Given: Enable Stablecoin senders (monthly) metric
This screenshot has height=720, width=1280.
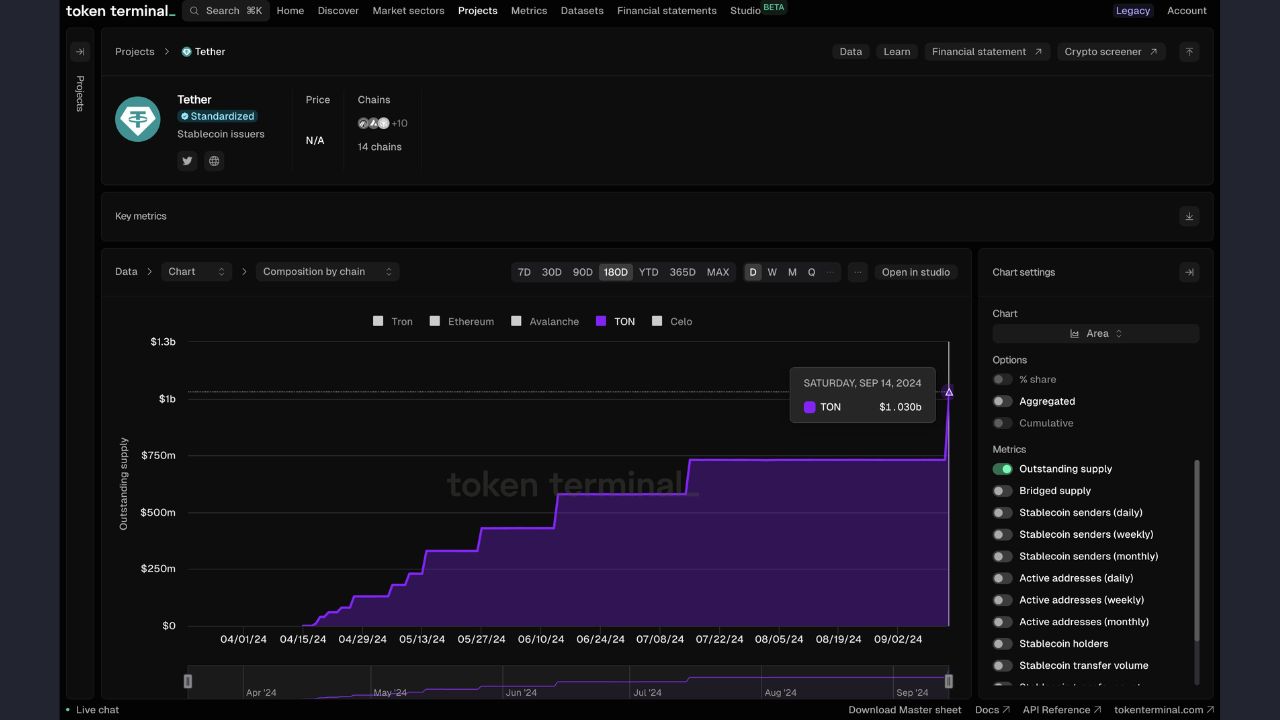Looking at the screenshot, I should (1002, 557).
